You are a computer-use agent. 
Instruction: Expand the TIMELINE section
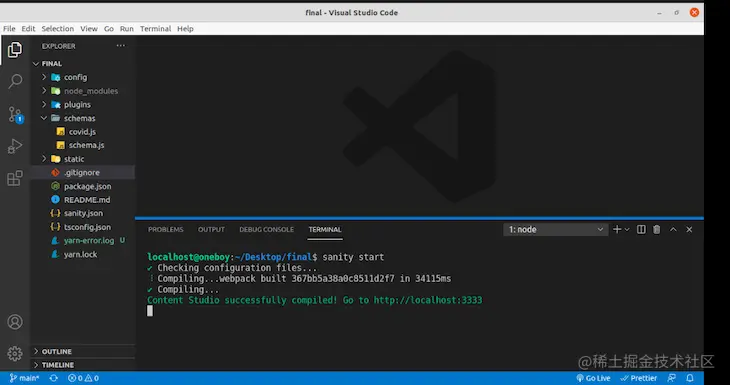(x=83, y=365)
